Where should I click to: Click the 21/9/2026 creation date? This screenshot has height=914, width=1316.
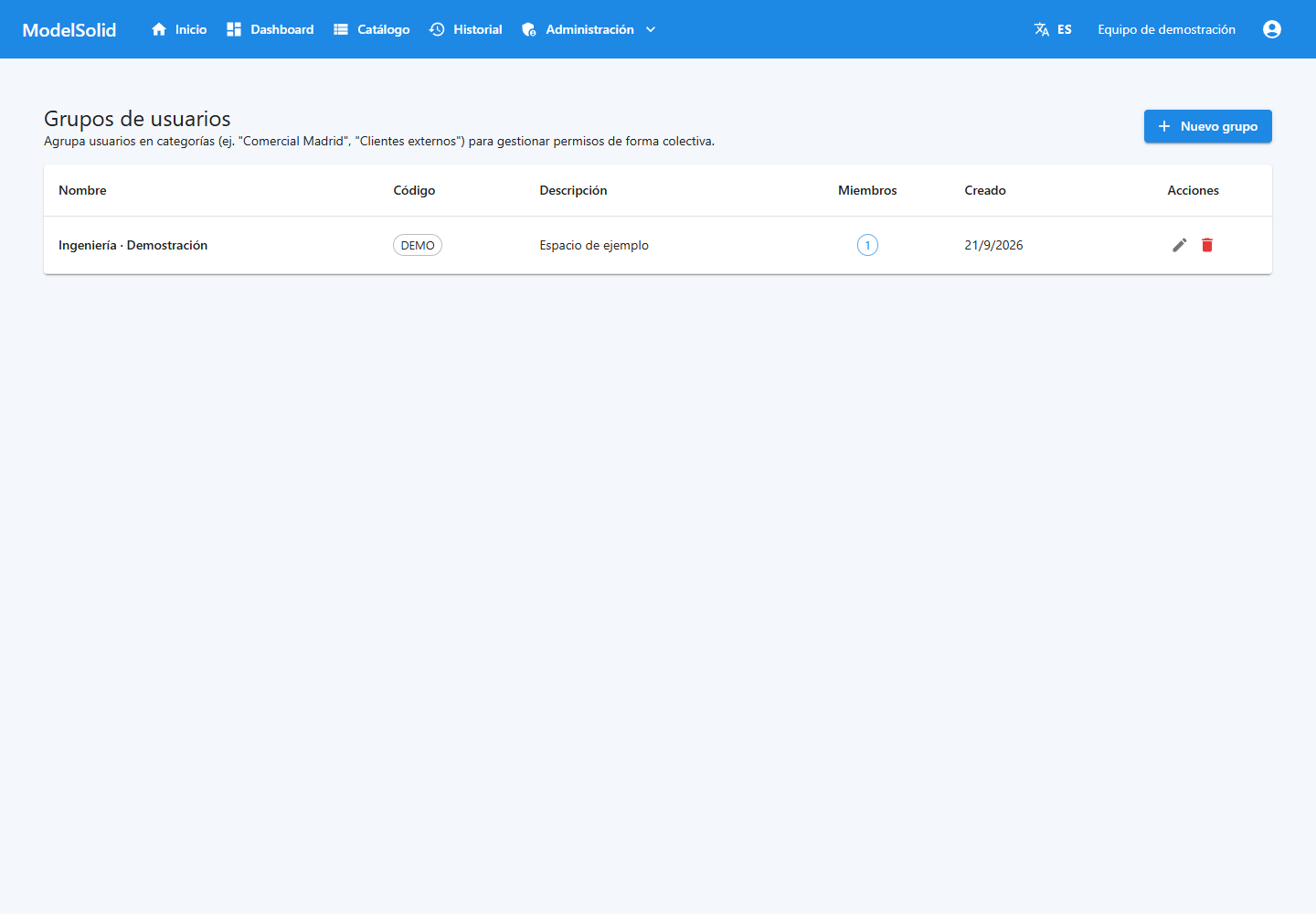[x=993, y=245]
